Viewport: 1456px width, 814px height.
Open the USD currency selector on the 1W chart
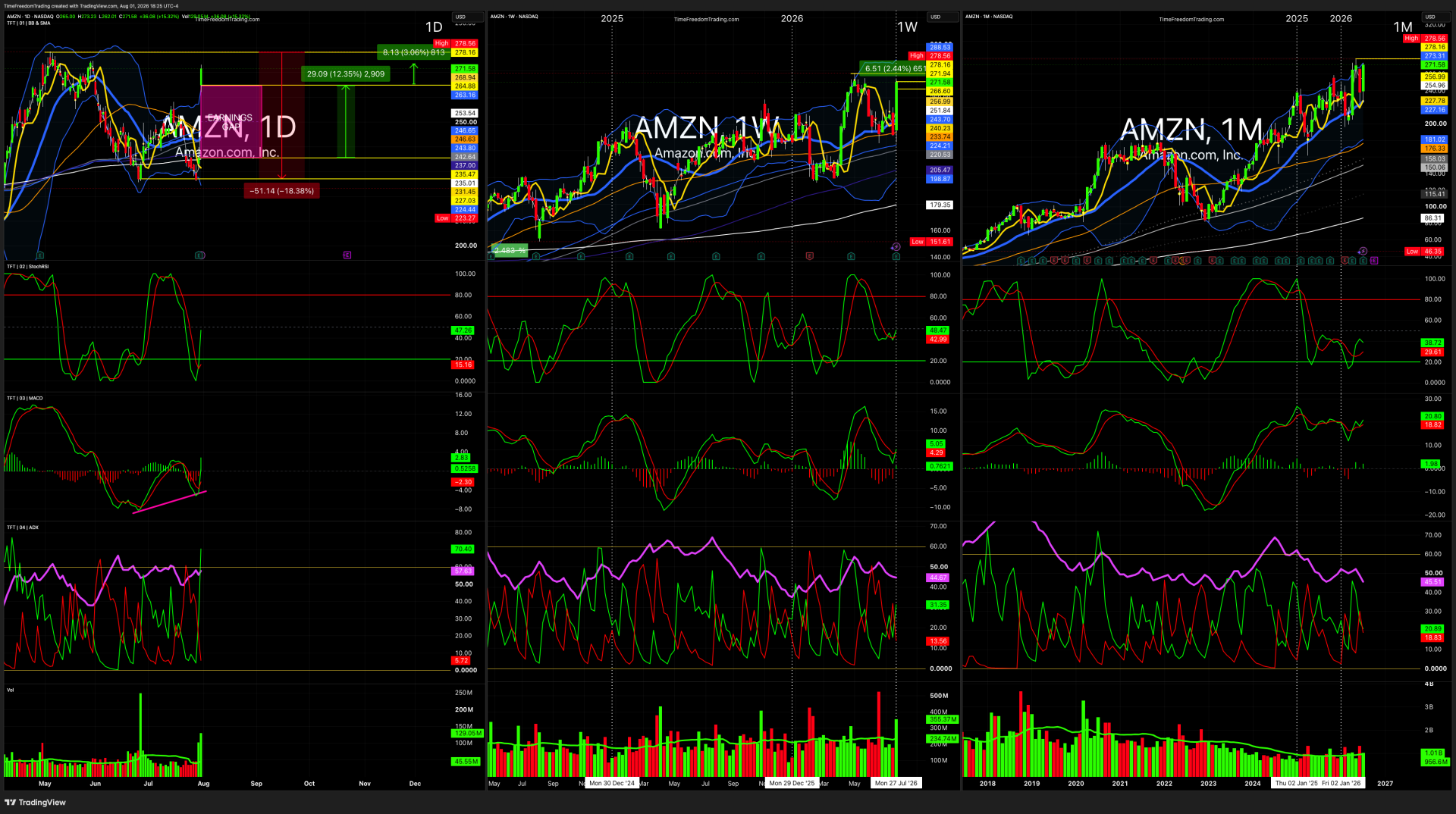tap(943, 17)
